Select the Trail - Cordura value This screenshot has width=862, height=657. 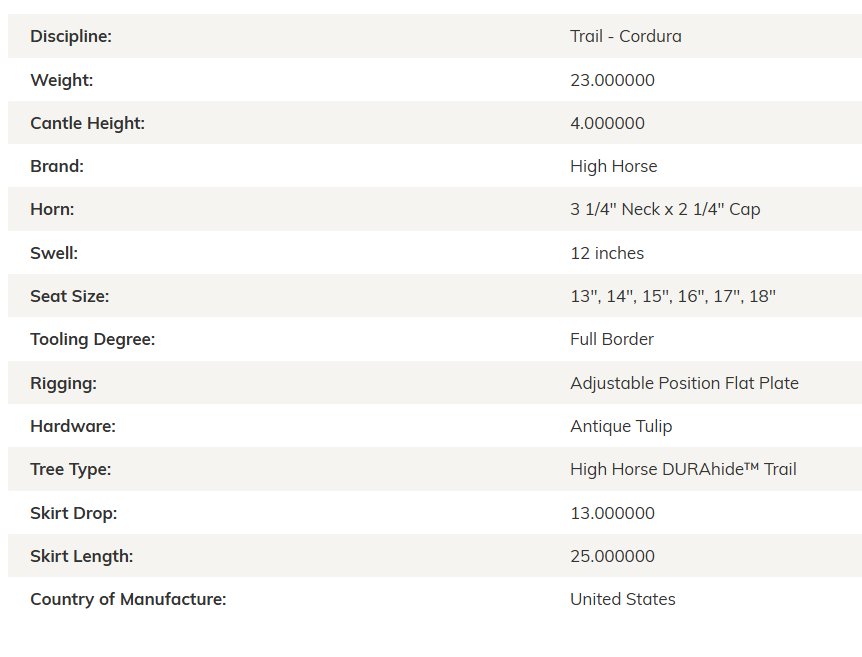pyautogui.click(x=626, y=36)
